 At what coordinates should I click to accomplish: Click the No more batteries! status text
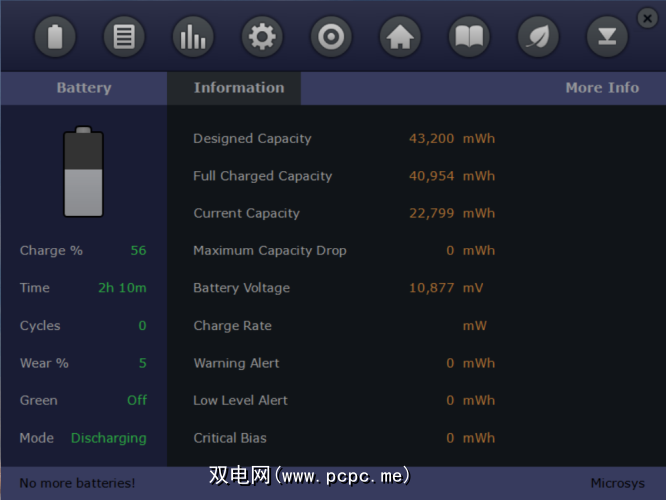coord(77,483)
